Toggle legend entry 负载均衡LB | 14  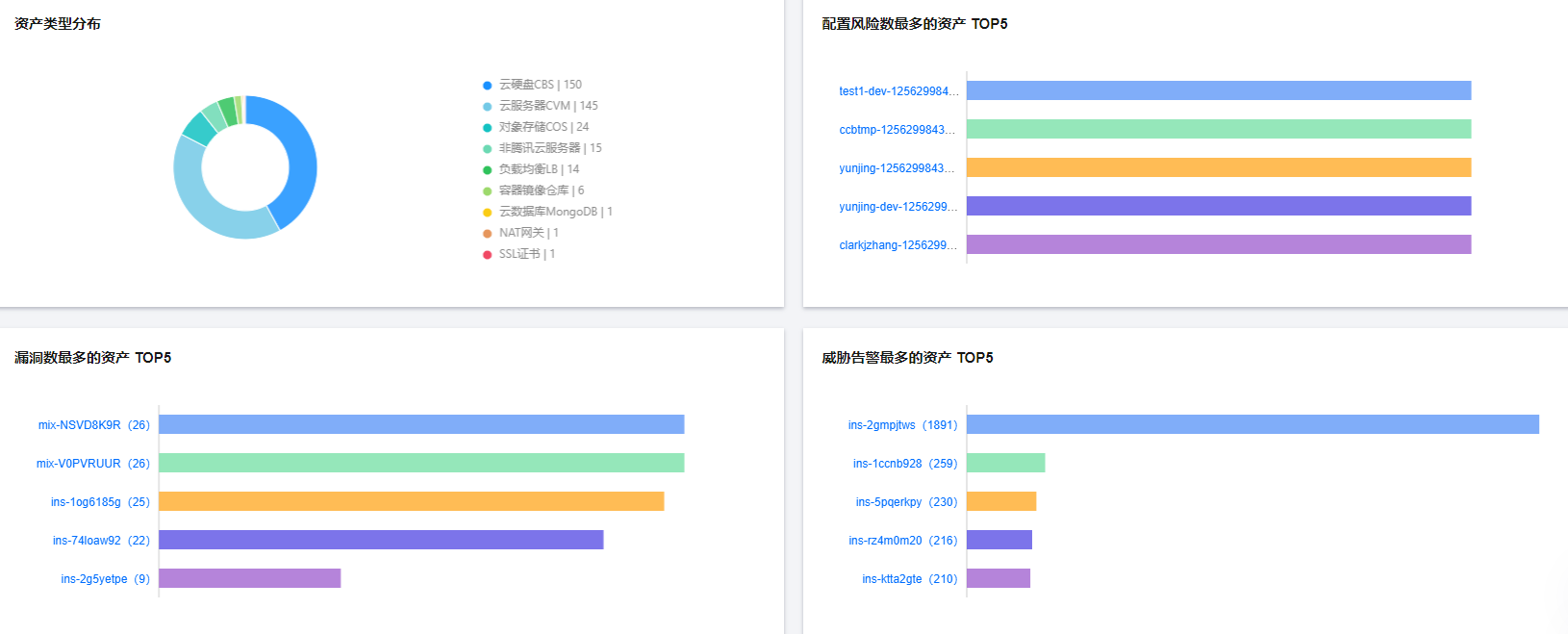(531, 169)
